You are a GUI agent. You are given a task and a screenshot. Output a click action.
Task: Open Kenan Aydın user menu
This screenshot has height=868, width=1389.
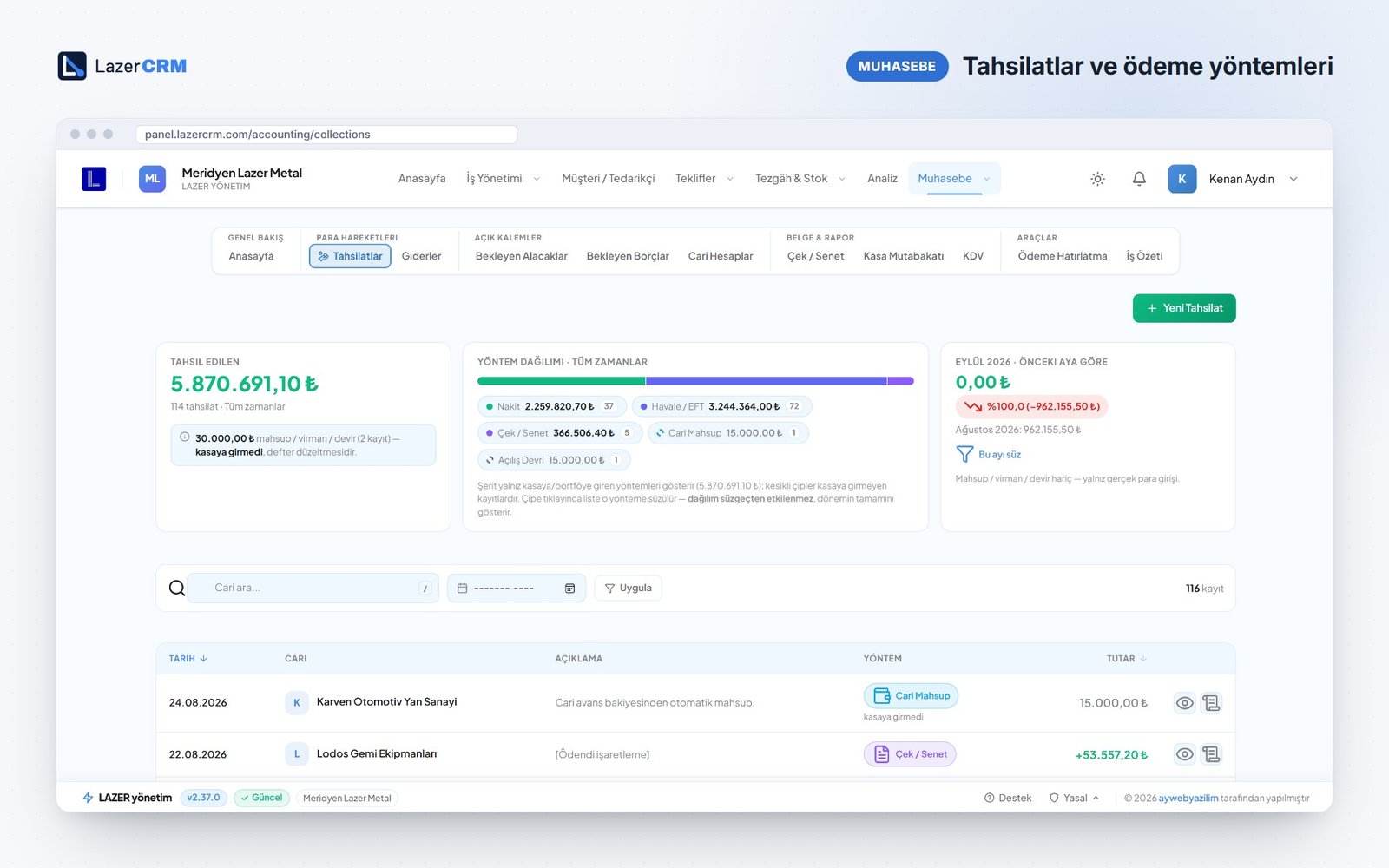coord(1234,179)
